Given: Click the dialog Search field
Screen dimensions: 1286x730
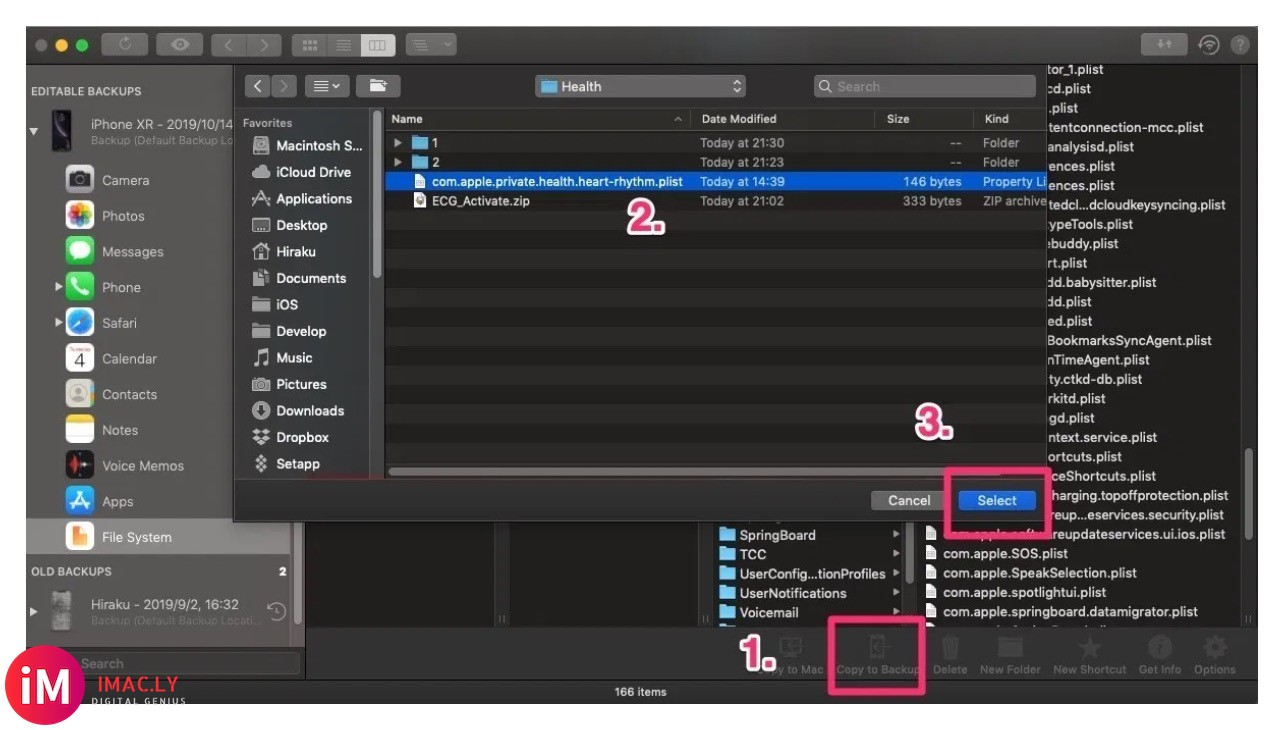Looking at the screenshot, I should coord(925,87).
